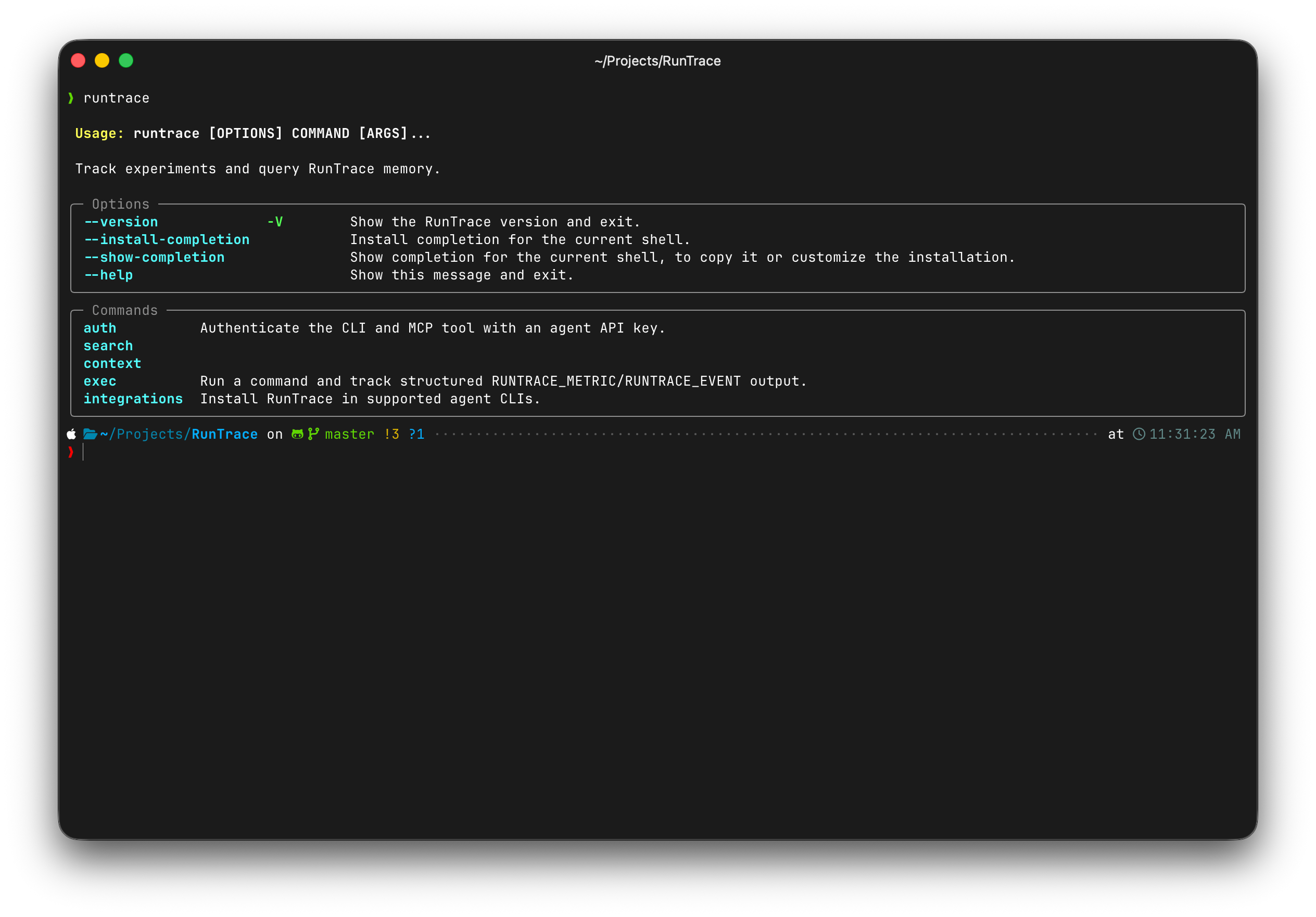Click the yellow minimize window button
1316x917 pixels.
pyautogui.click(x=102, y=60)
